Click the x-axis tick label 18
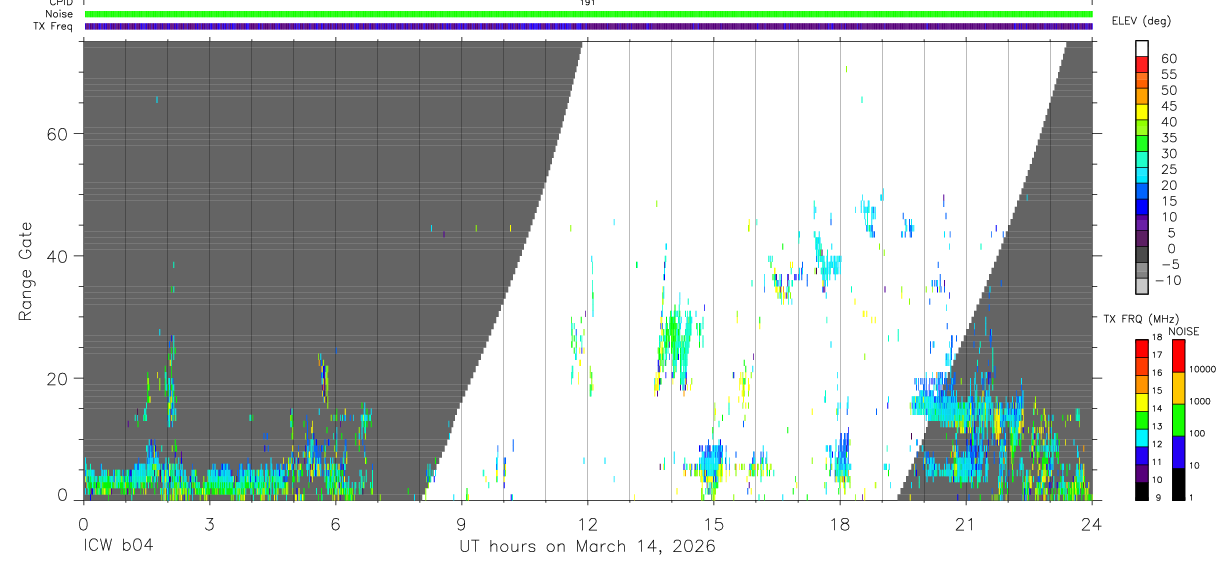The height and width of the screenshot is (567, 1228). 840,524
